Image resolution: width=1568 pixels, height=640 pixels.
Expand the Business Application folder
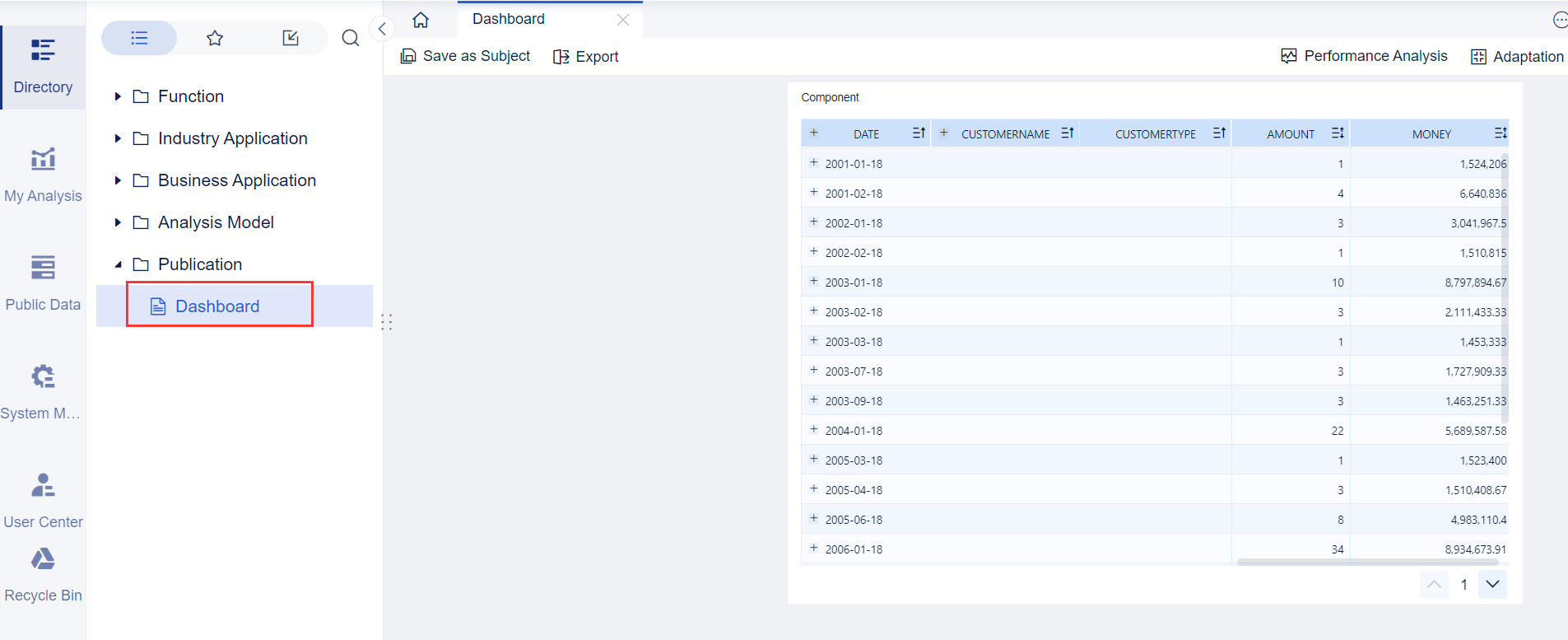coord(118,180)
